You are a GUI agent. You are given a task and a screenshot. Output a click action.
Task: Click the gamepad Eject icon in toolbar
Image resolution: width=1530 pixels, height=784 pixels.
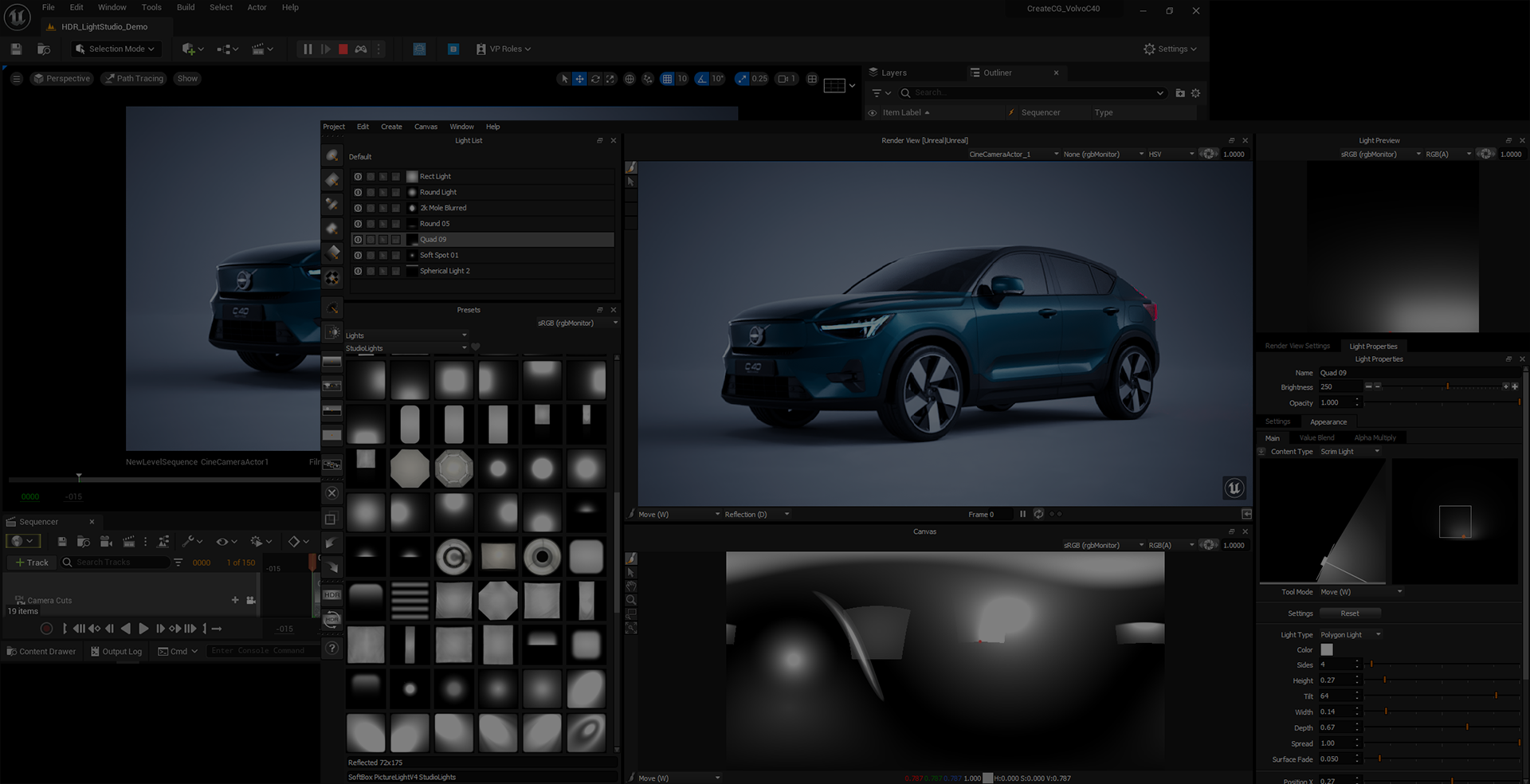(x=361, y=49)
